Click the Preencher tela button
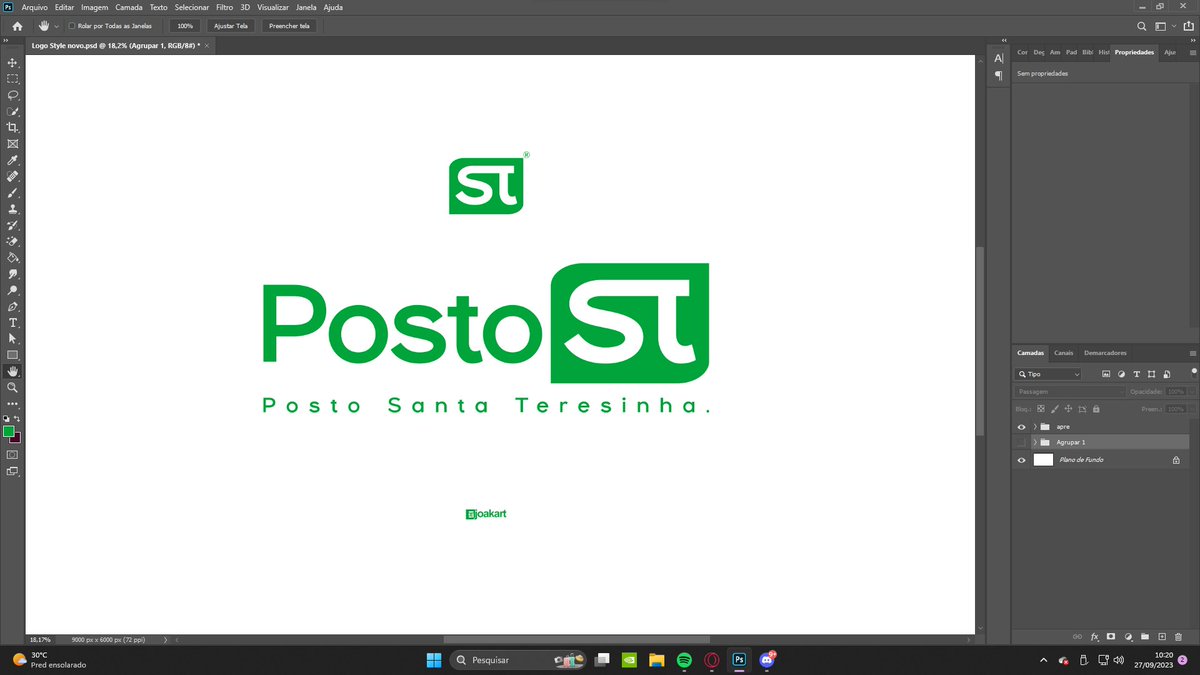Viewport: 1200px width, 675px height. [x=290, y=26]
